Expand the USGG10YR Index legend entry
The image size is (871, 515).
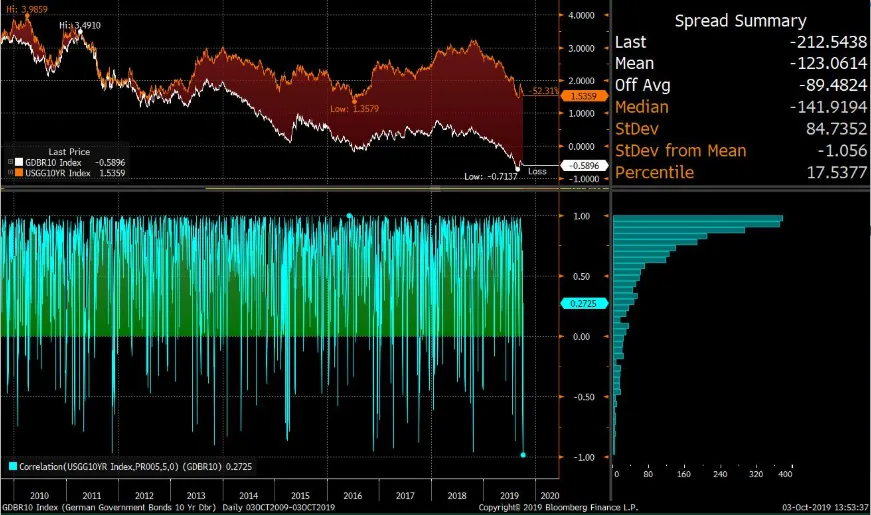(x=10, y=173)
